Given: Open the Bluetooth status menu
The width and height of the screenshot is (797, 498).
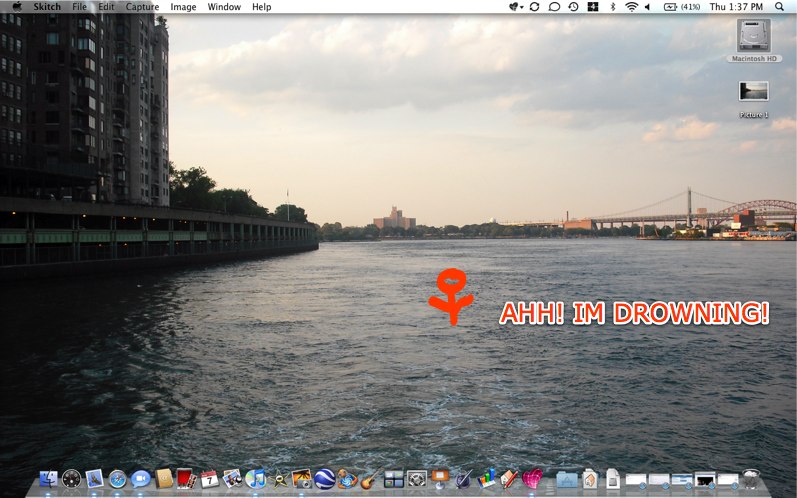Looking at the screenshot, I should click(612, 7).
